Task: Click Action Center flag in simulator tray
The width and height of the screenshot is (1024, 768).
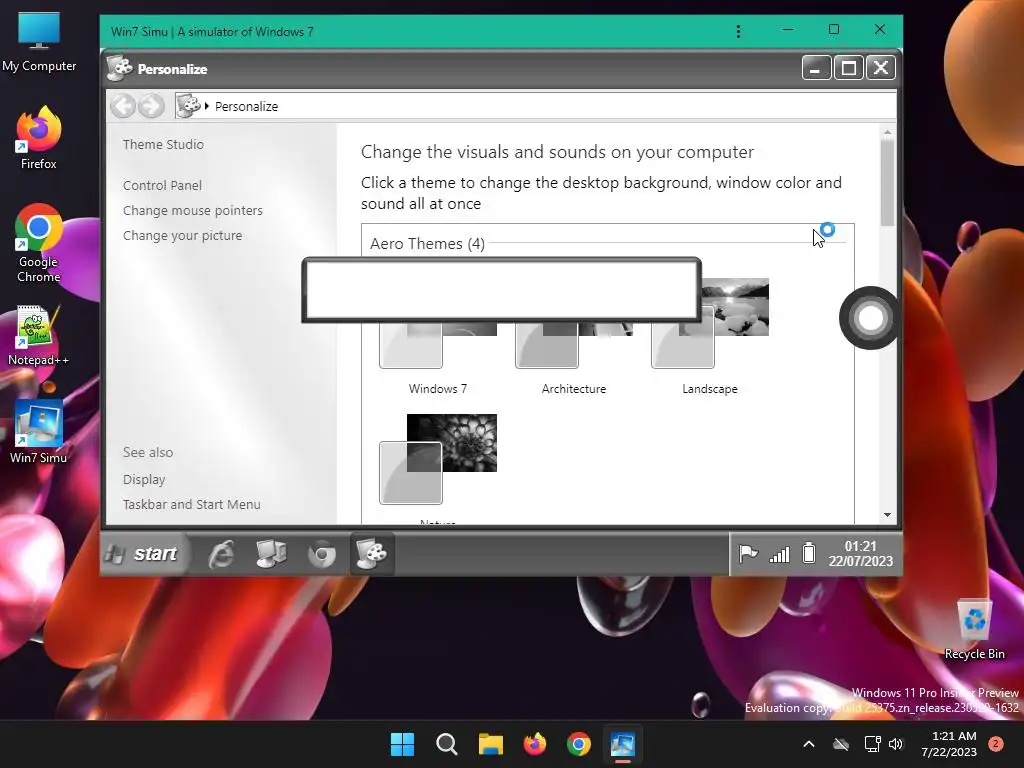Action: [x=748, y=554]
